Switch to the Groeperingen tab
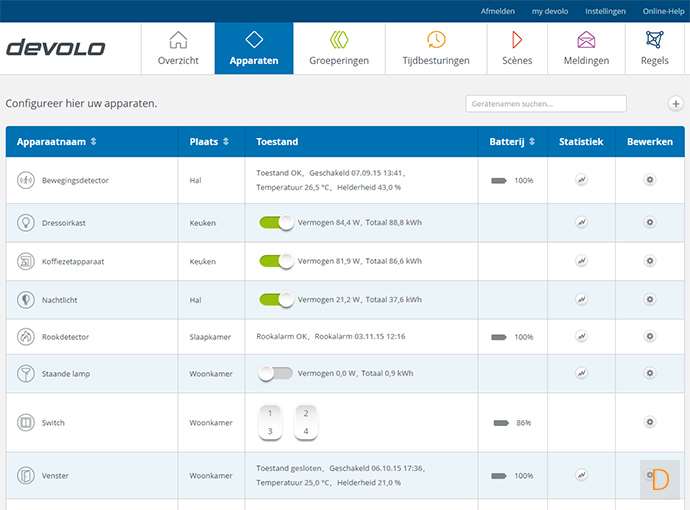 pos(340,48)
